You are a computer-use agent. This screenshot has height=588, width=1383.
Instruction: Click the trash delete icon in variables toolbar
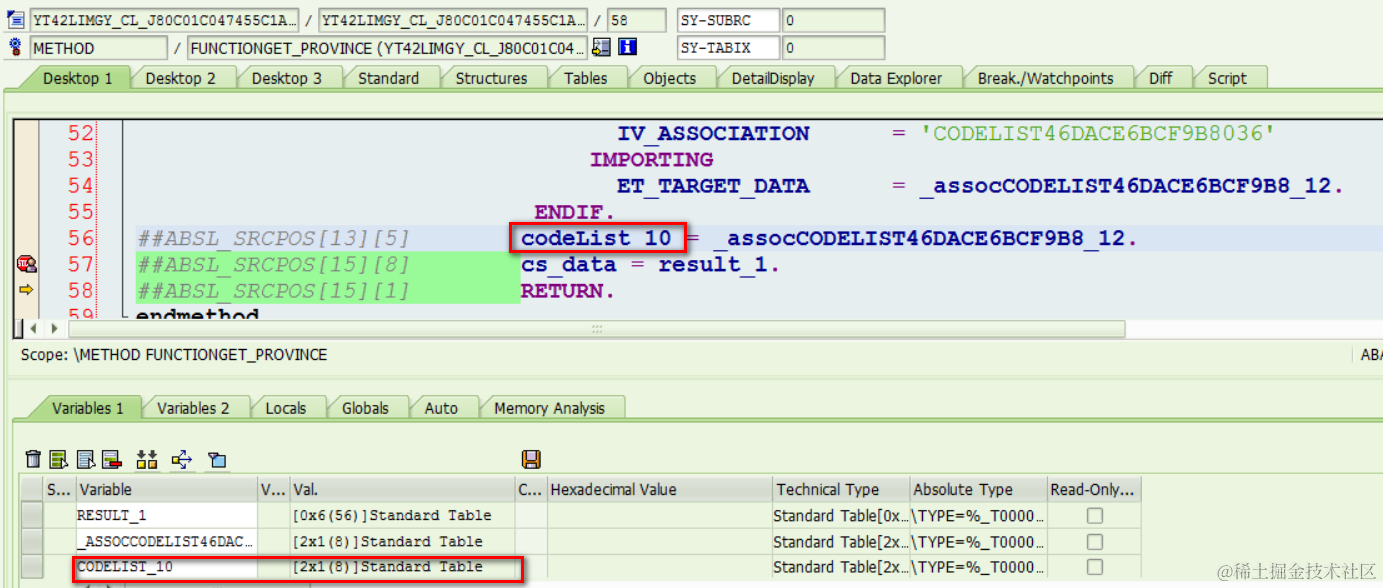[33, 459]
